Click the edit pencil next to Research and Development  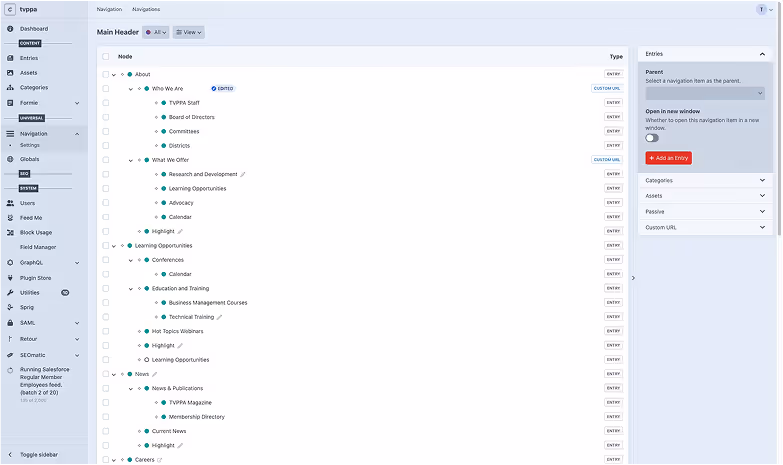[243, 174]
